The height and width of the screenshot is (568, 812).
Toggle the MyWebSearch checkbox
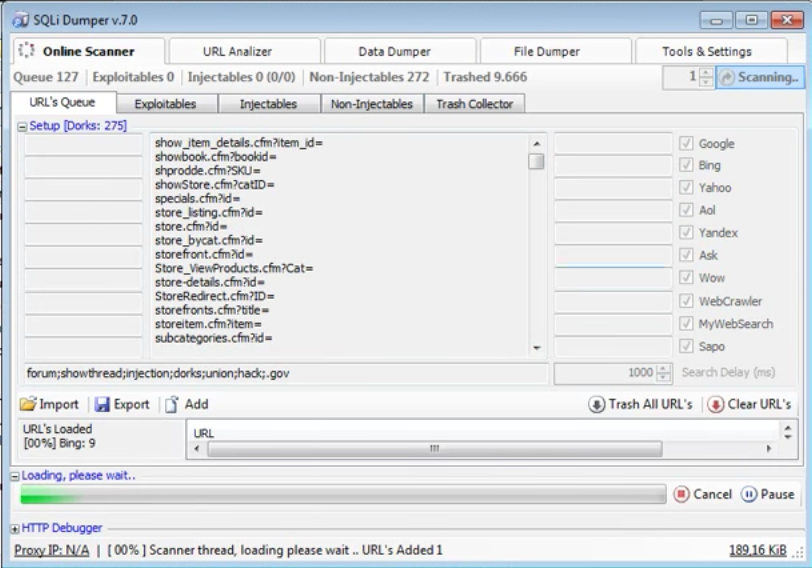[x=686, y=324]
